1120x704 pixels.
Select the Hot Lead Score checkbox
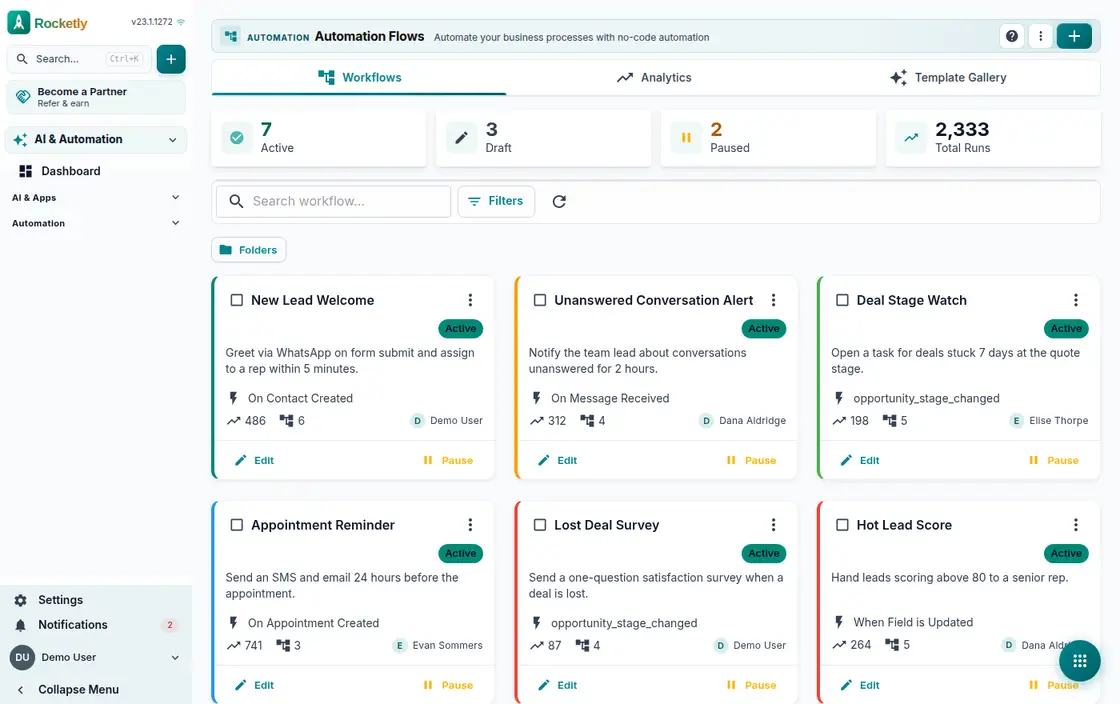[842, 525]
